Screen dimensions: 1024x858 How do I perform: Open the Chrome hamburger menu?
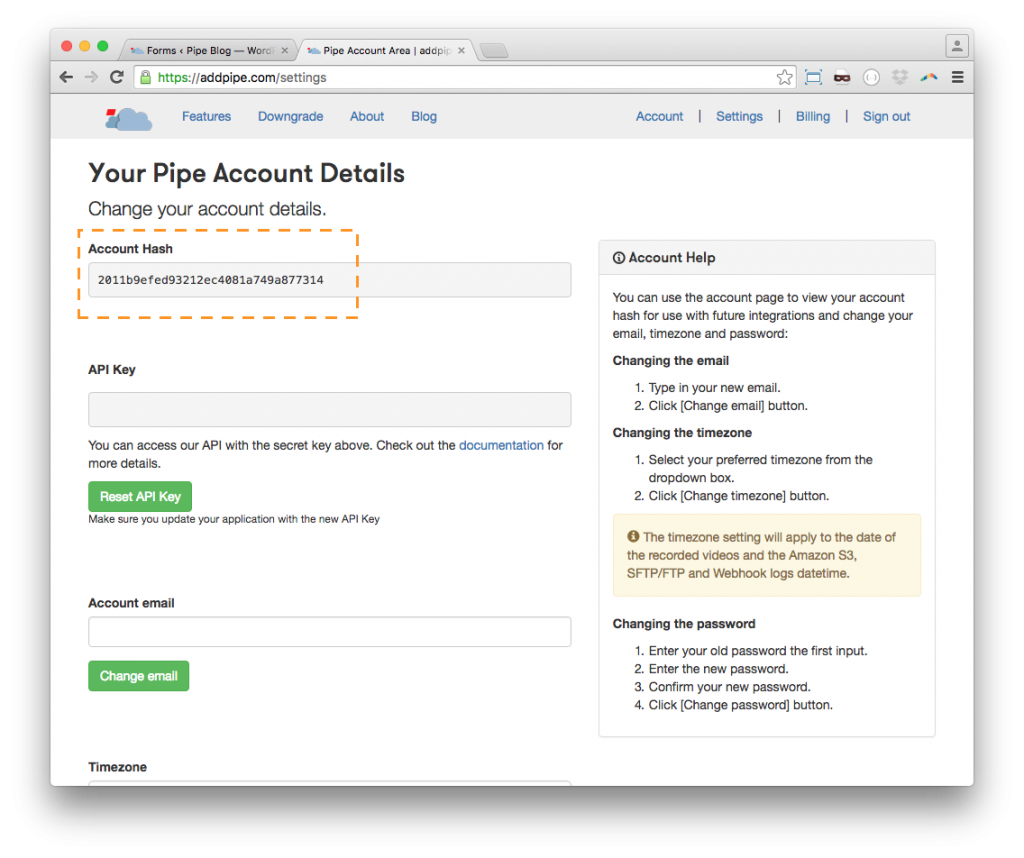(x=958, y=77)
